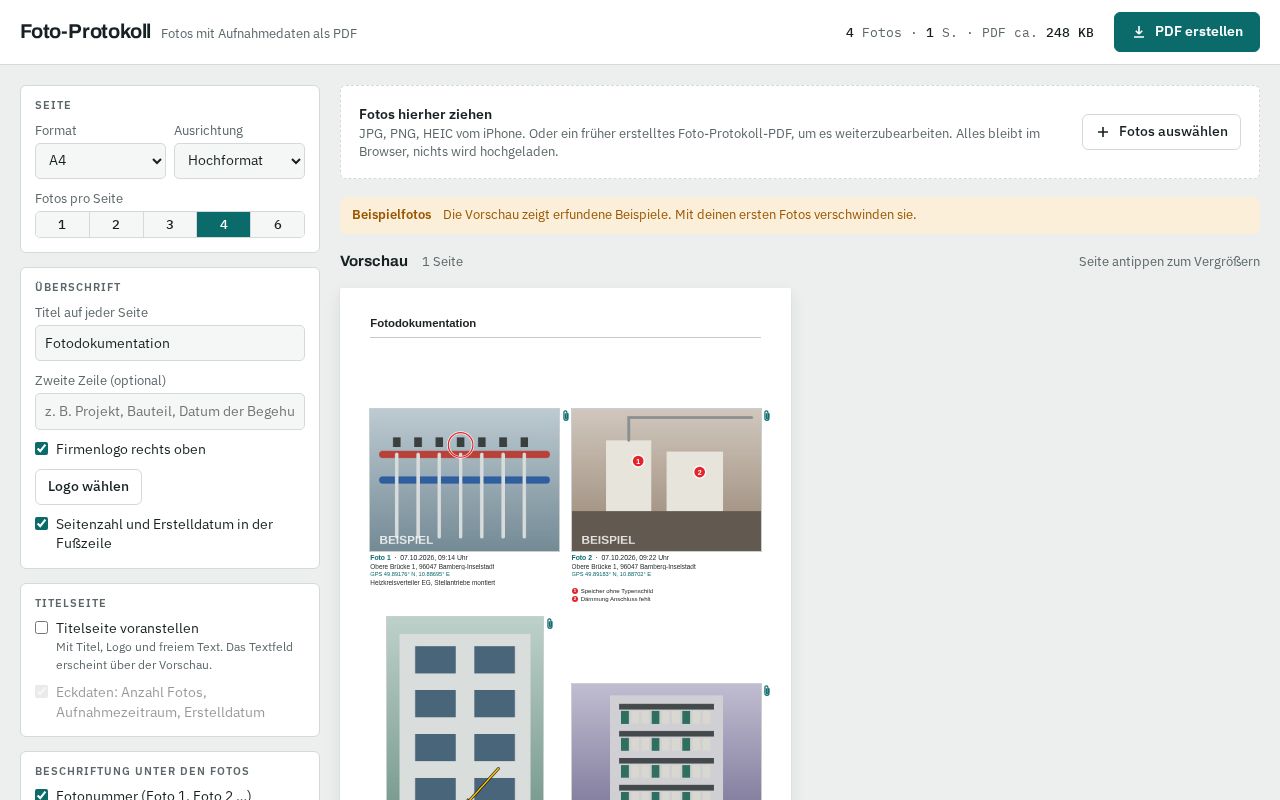Click the Fotos hierher ziehen drop heading
This screenshot has width=1280, height=800.
pos(426,114)
